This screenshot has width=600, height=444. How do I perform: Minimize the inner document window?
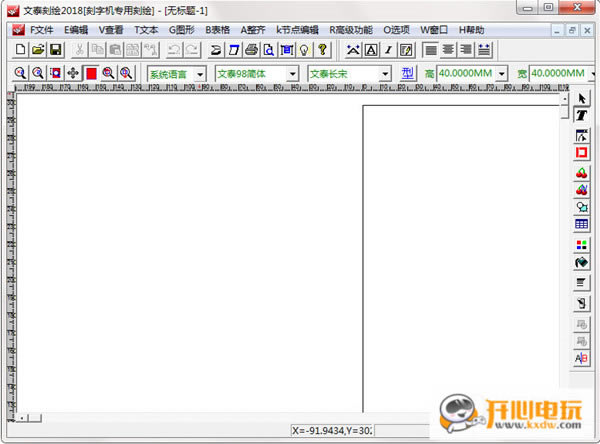[557, 30]
